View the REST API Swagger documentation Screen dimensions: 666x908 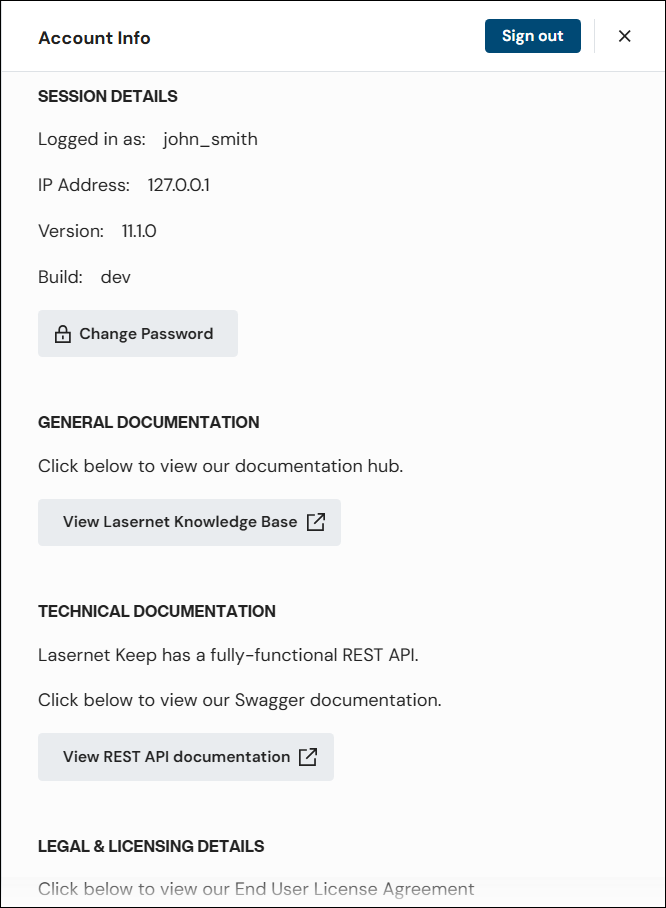186,757
